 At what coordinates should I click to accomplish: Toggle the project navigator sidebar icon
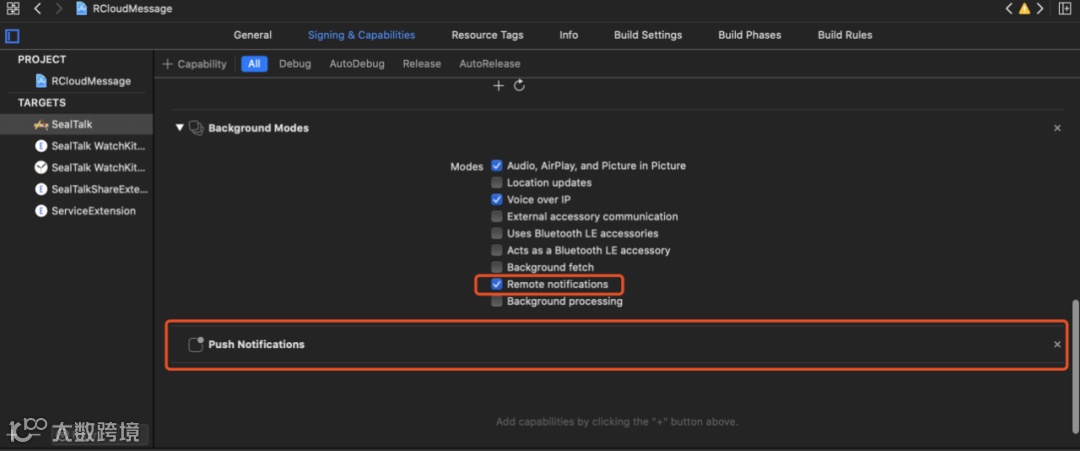point(12,36)
